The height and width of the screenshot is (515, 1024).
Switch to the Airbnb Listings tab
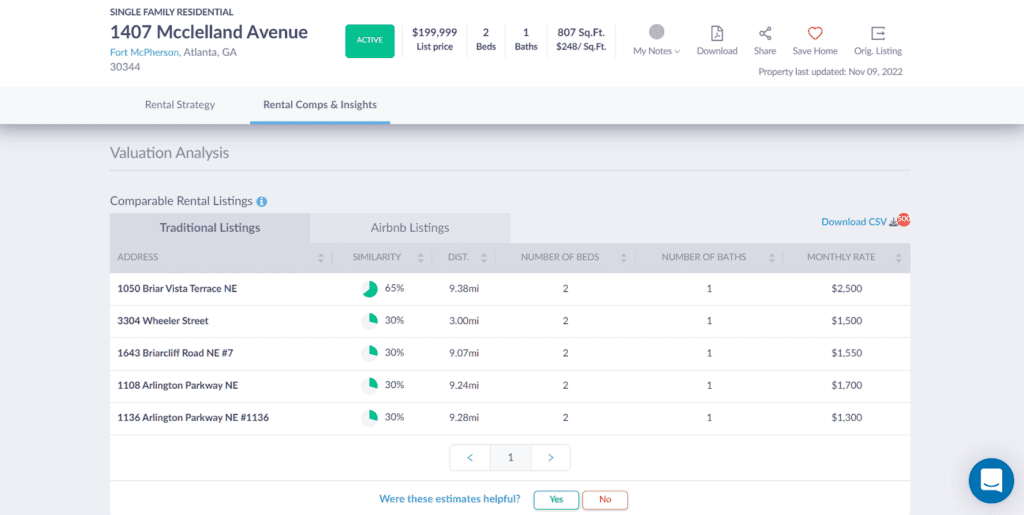point(410,228)
